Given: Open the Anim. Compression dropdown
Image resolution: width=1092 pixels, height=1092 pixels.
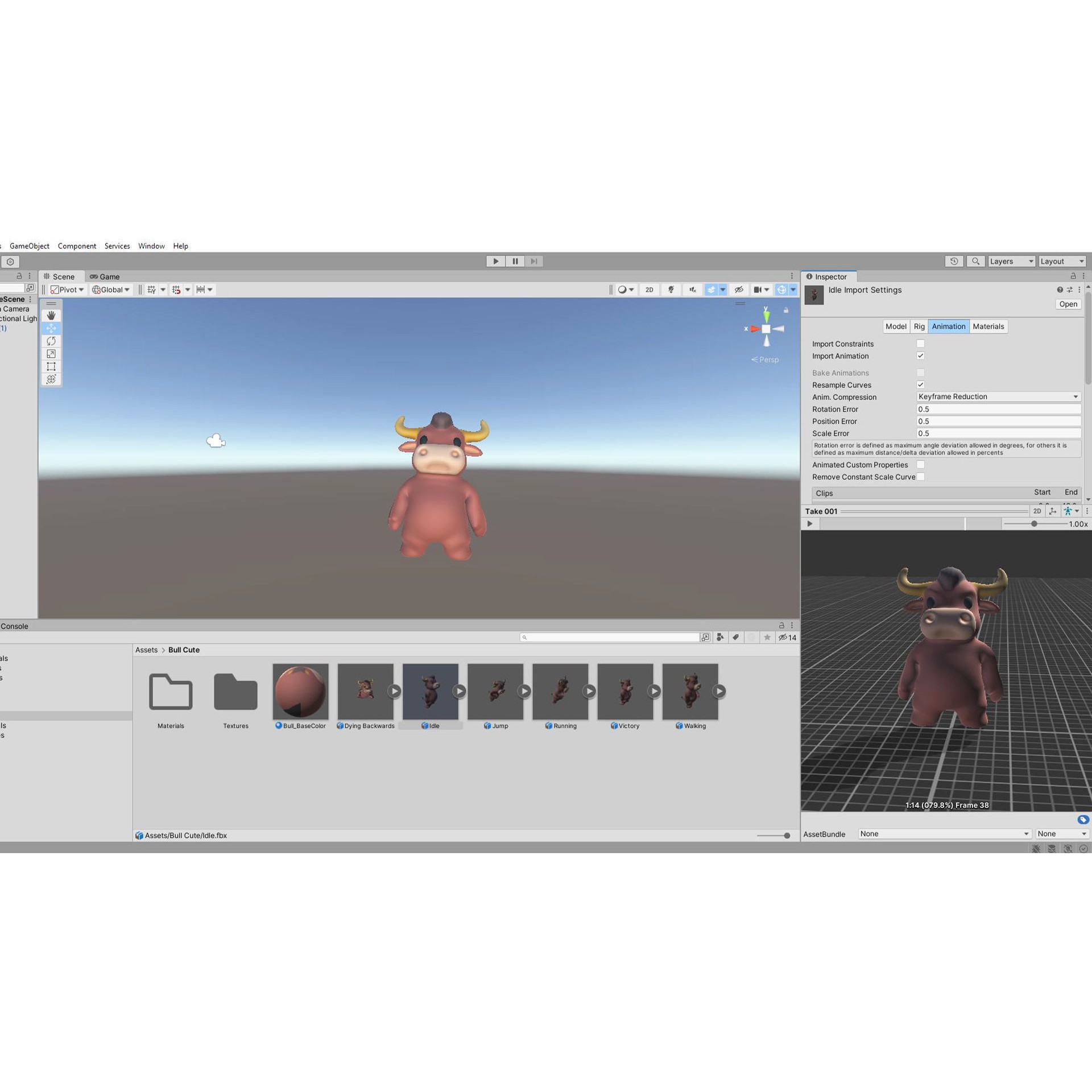Looking at the screenshot, I should pyautogui.click(x=998, y=396).
